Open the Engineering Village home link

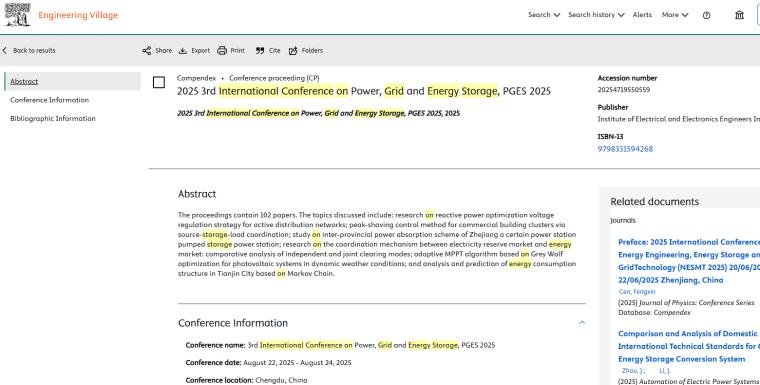[x=78, y=15]
